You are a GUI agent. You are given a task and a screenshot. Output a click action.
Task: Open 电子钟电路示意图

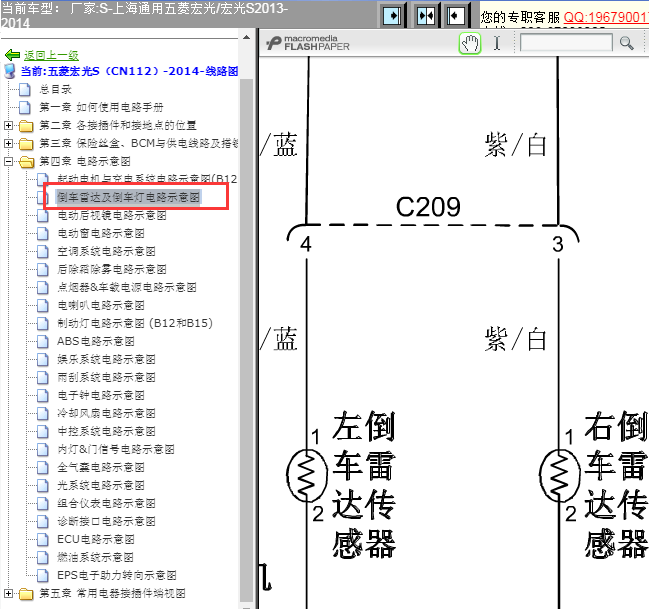[101, 395]
